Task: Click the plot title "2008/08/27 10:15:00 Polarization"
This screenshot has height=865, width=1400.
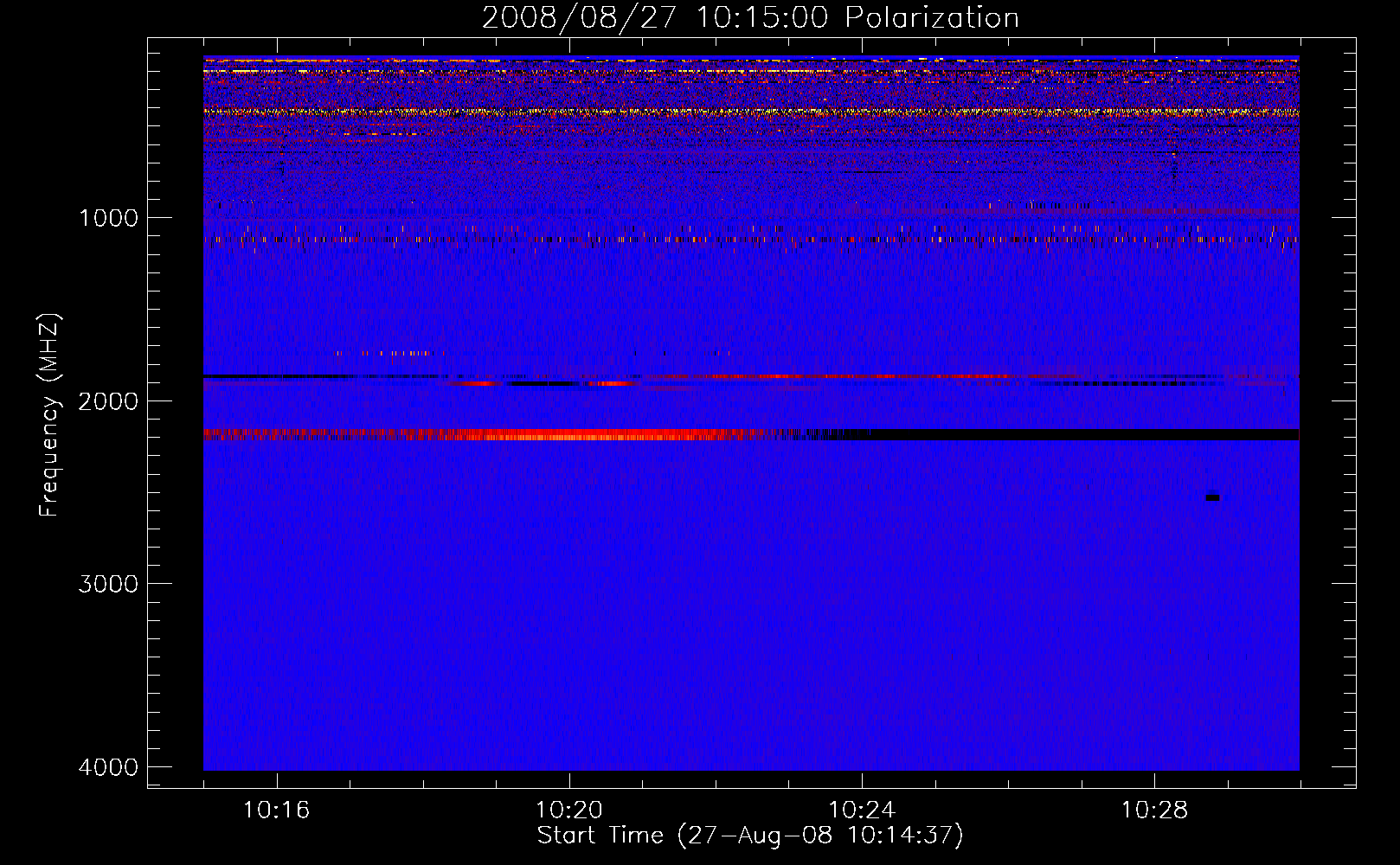Action: [750, 18]
